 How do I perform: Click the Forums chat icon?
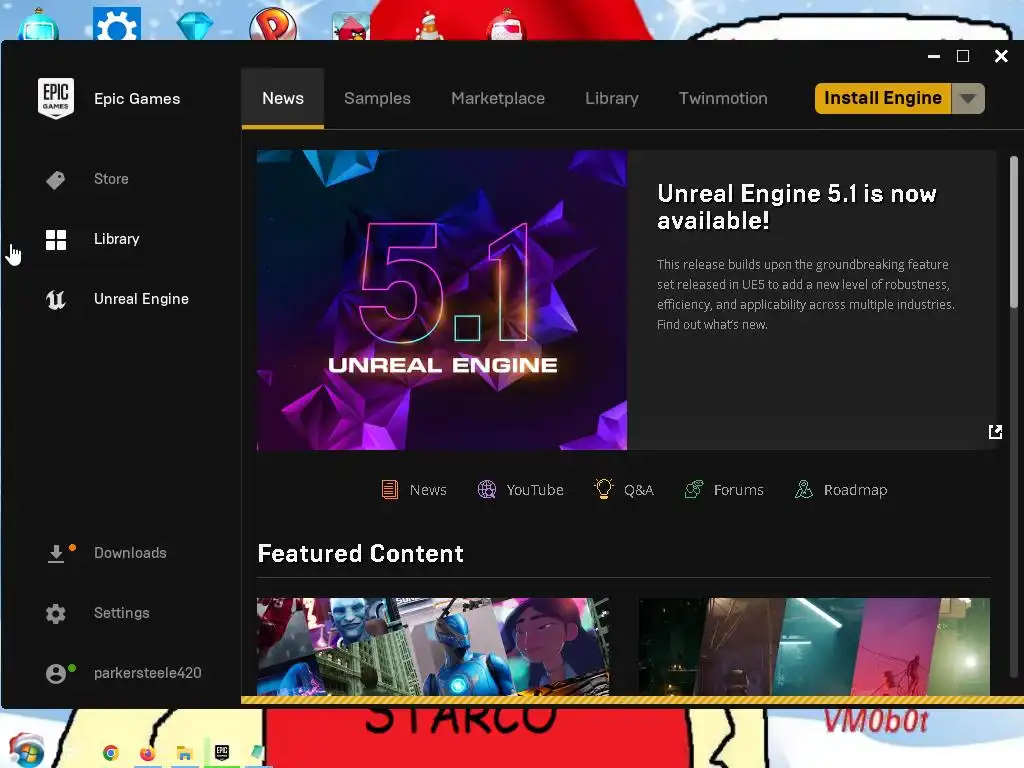pyautogui.click(x=694, y=489)
